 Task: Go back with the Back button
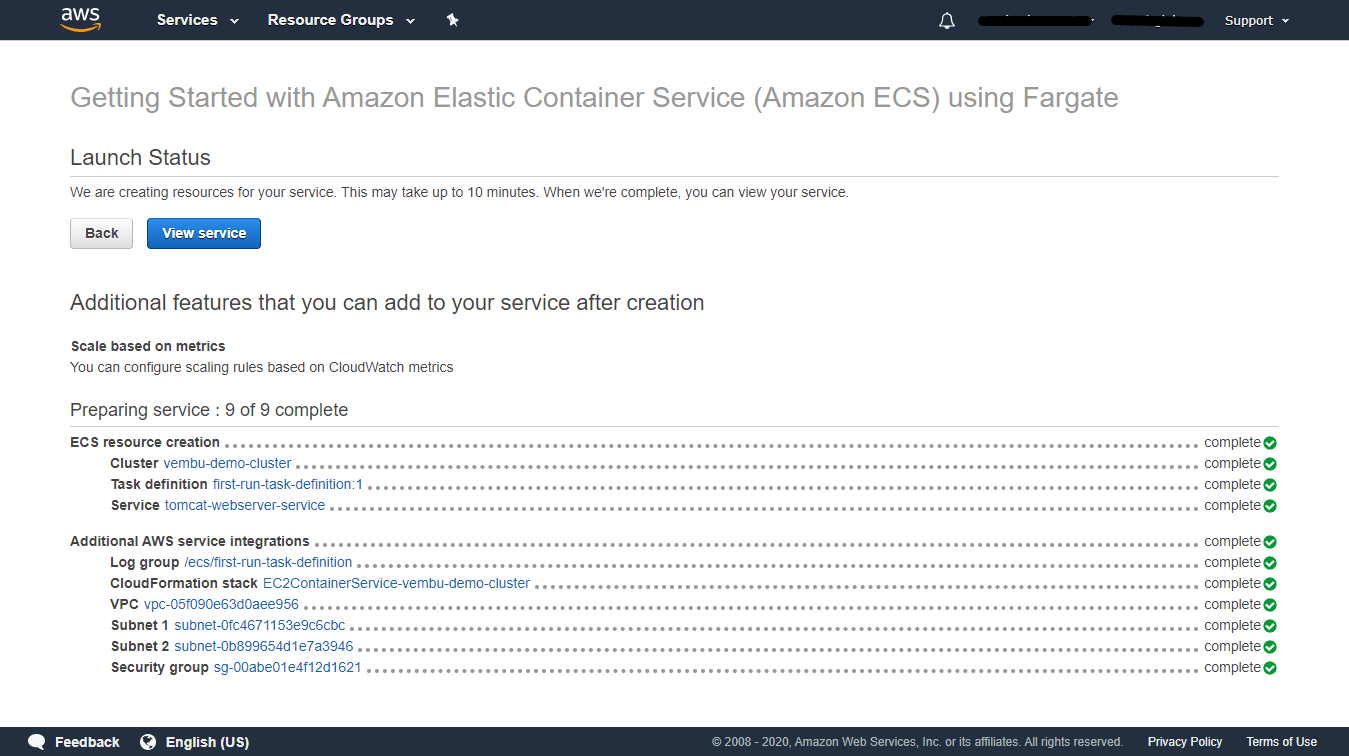point(101,233)
